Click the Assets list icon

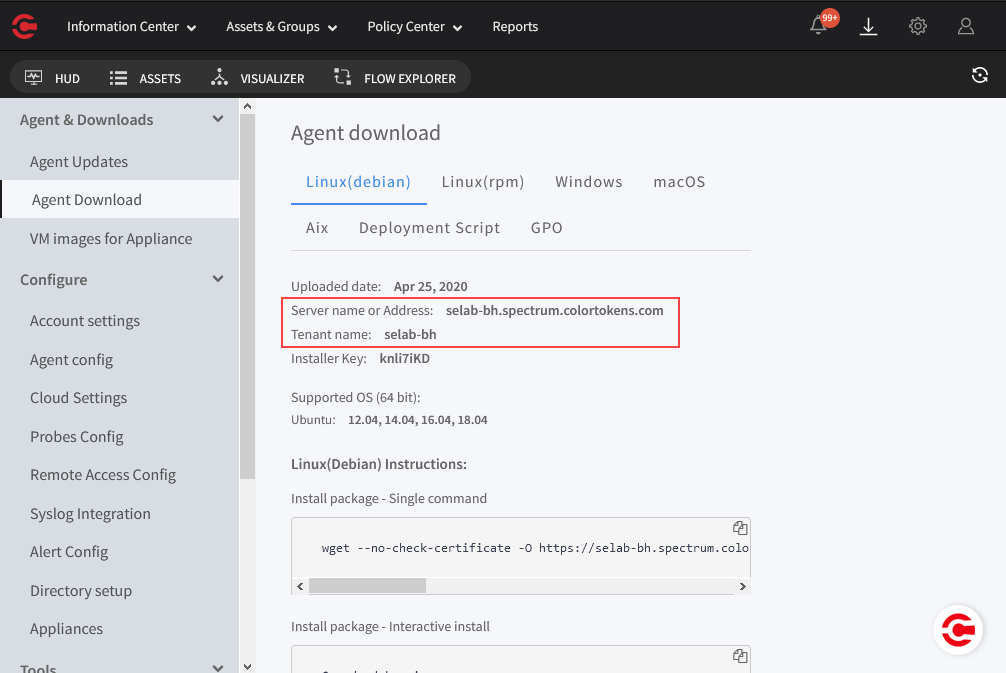click(x=118, y=78)
